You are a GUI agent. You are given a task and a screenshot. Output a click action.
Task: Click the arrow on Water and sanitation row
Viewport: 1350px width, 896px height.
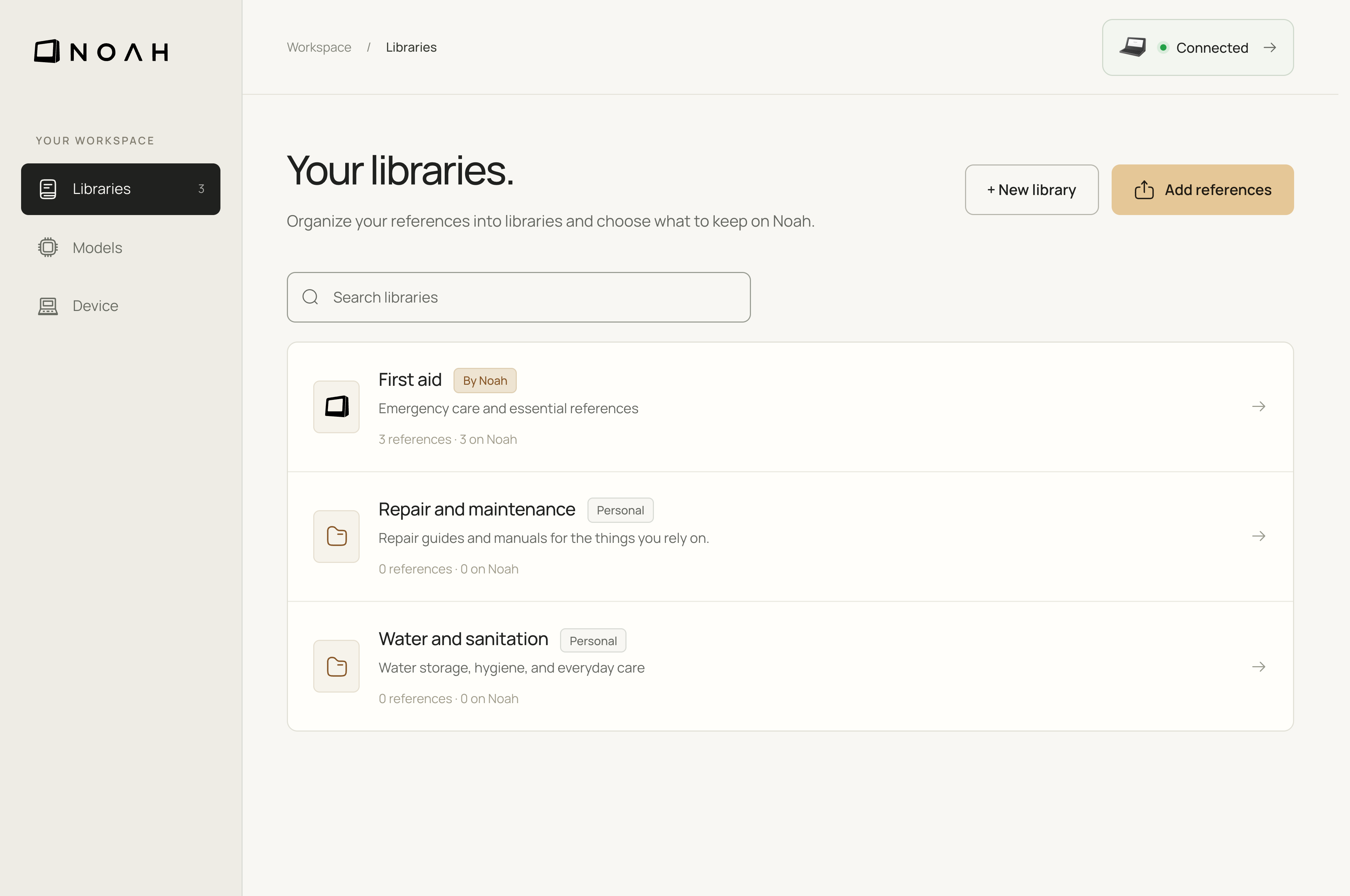1259,667
